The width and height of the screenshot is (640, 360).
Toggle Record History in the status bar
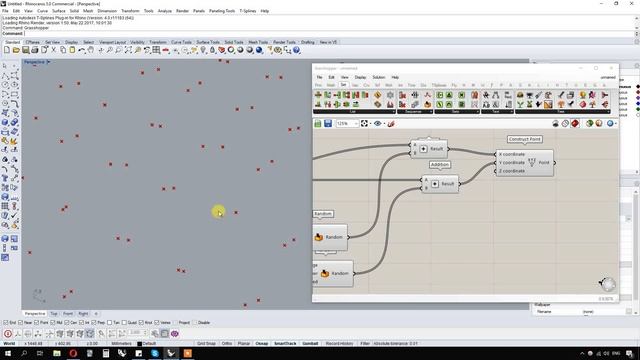click(x=339, y=344)
